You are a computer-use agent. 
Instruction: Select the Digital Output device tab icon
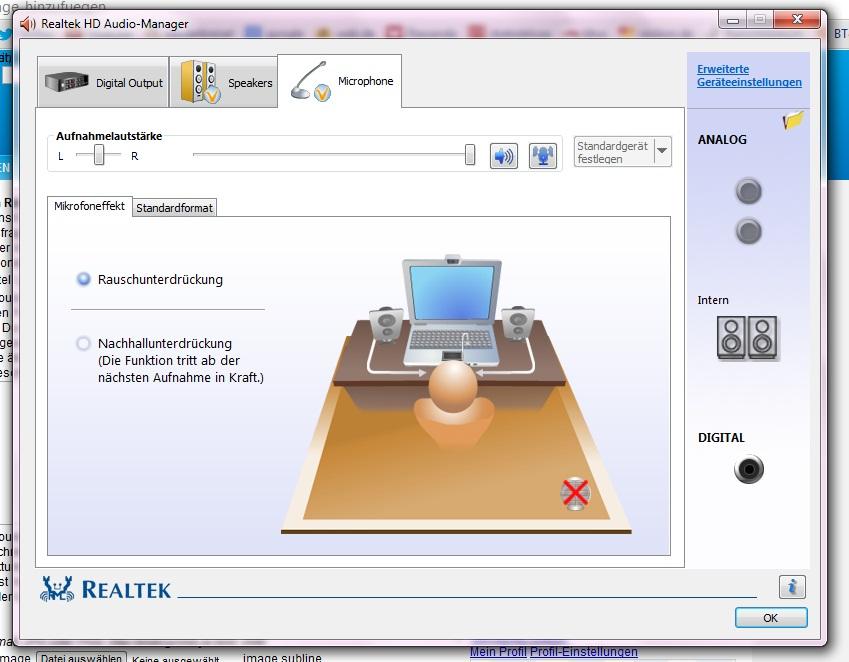(x=67, y=82)
